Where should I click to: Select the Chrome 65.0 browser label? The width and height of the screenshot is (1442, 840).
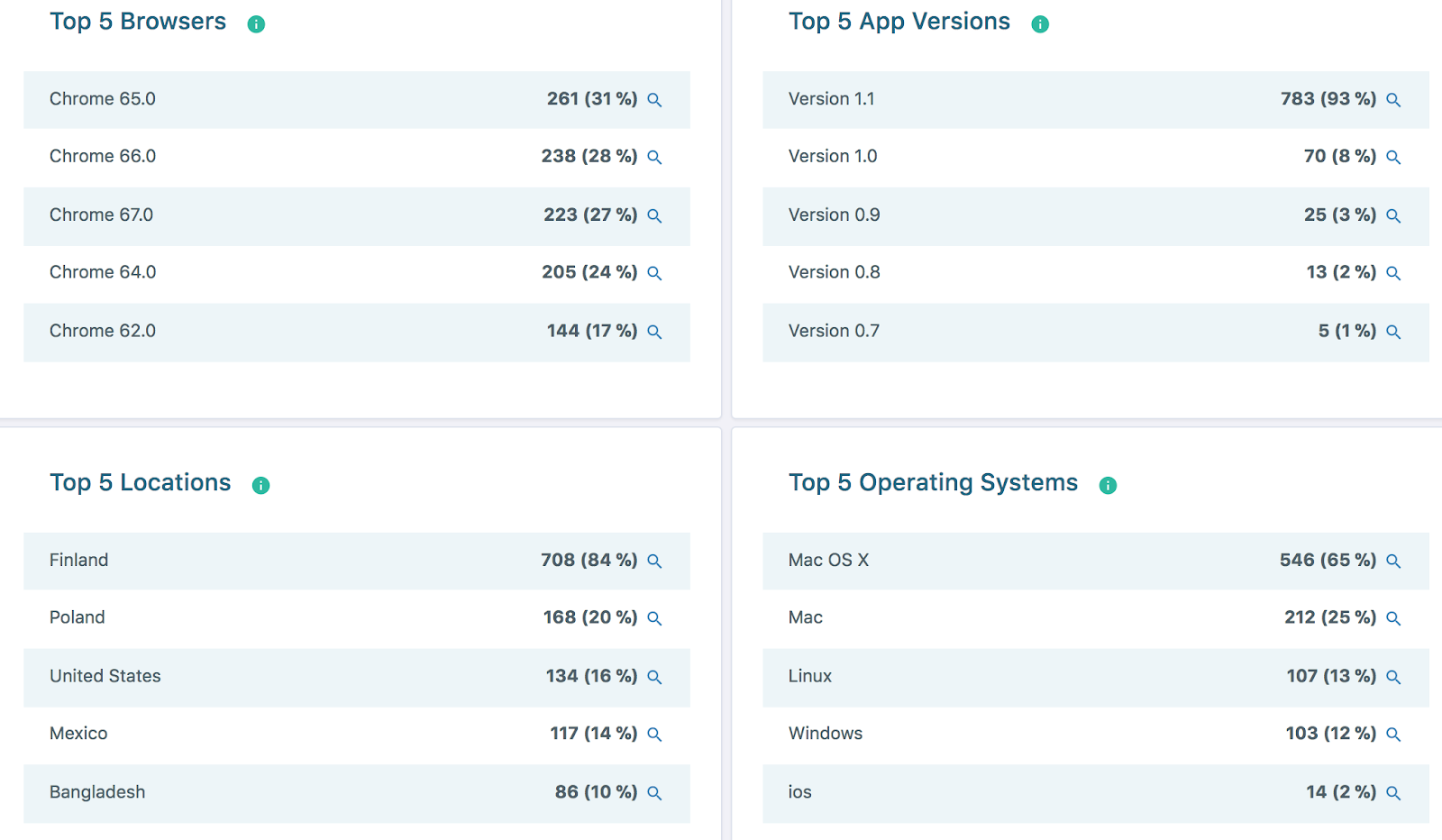[103, 99]
